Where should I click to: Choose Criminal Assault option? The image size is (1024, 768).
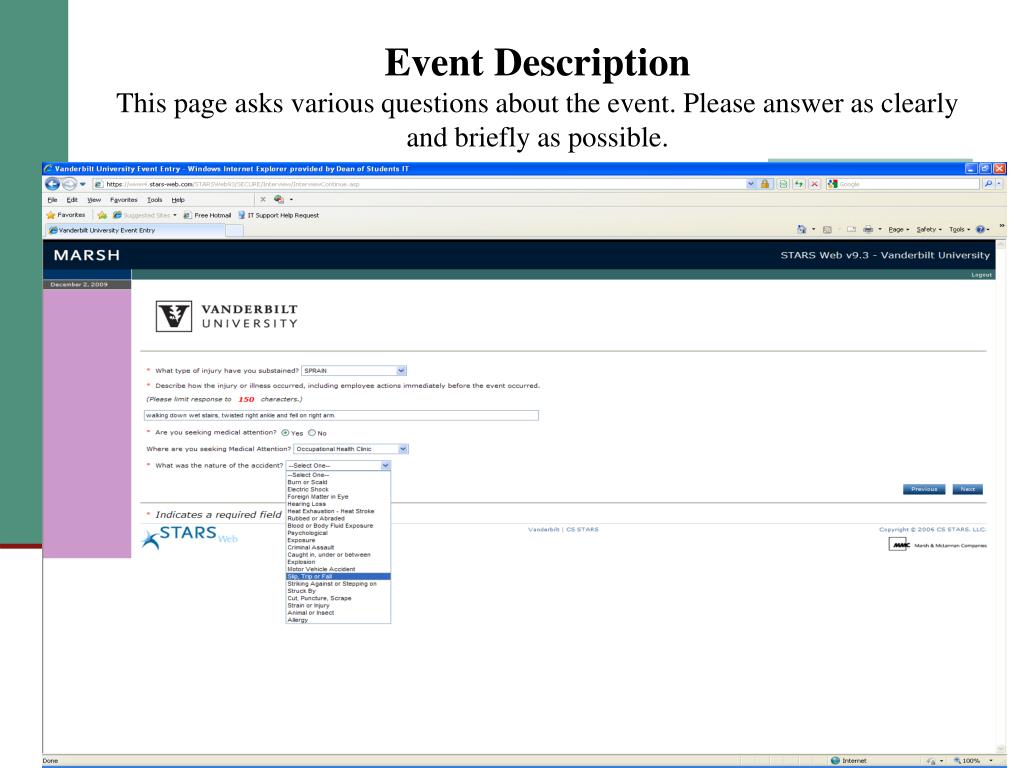pos(338,547)
